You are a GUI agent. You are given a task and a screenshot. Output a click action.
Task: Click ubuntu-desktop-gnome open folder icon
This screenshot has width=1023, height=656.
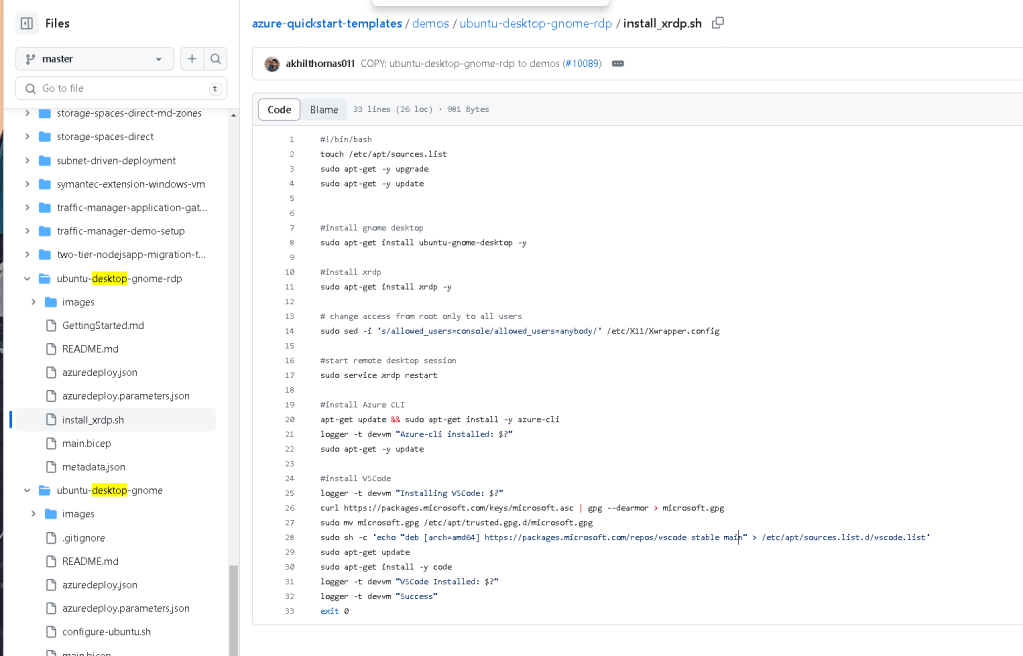click(x=45, y=490)
